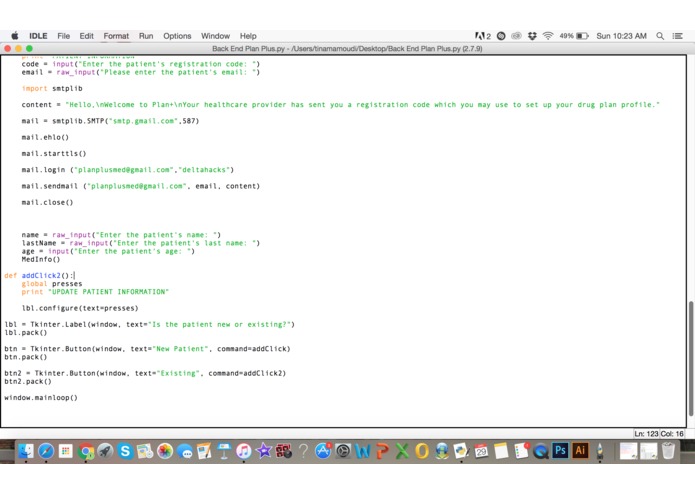Open Google Chrome from the dock
Viewport: 695px width, 494px height.
tap(86, 451)
